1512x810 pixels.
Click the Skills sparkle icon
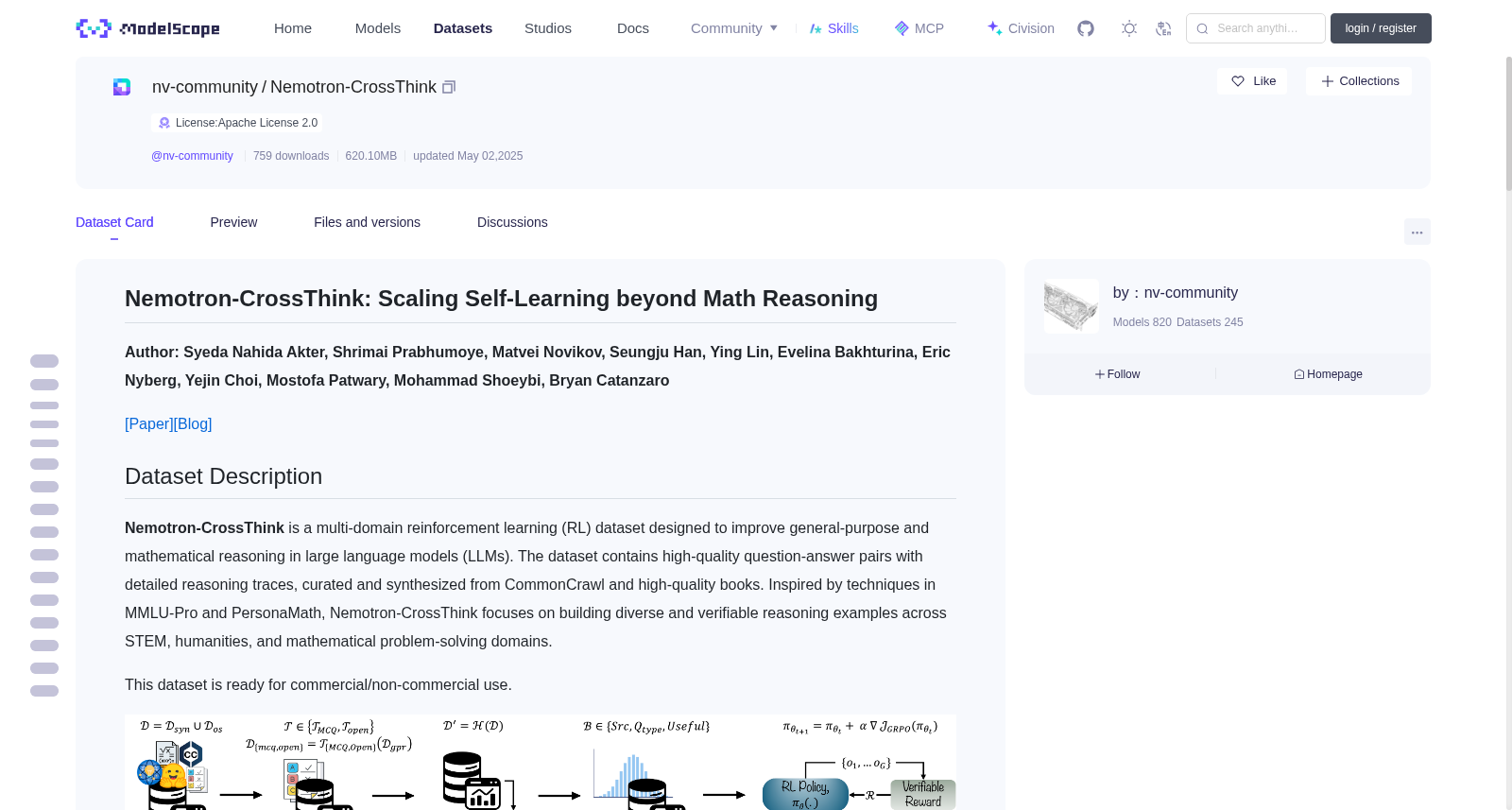(x=816, y=28)
